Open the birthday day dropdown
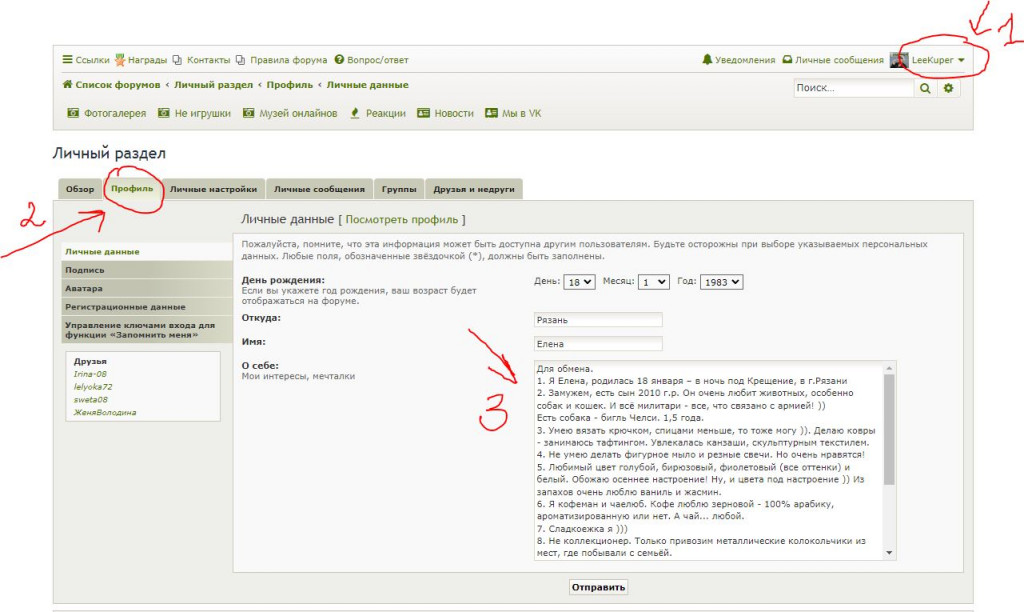1024x612 pixels. 579,282
